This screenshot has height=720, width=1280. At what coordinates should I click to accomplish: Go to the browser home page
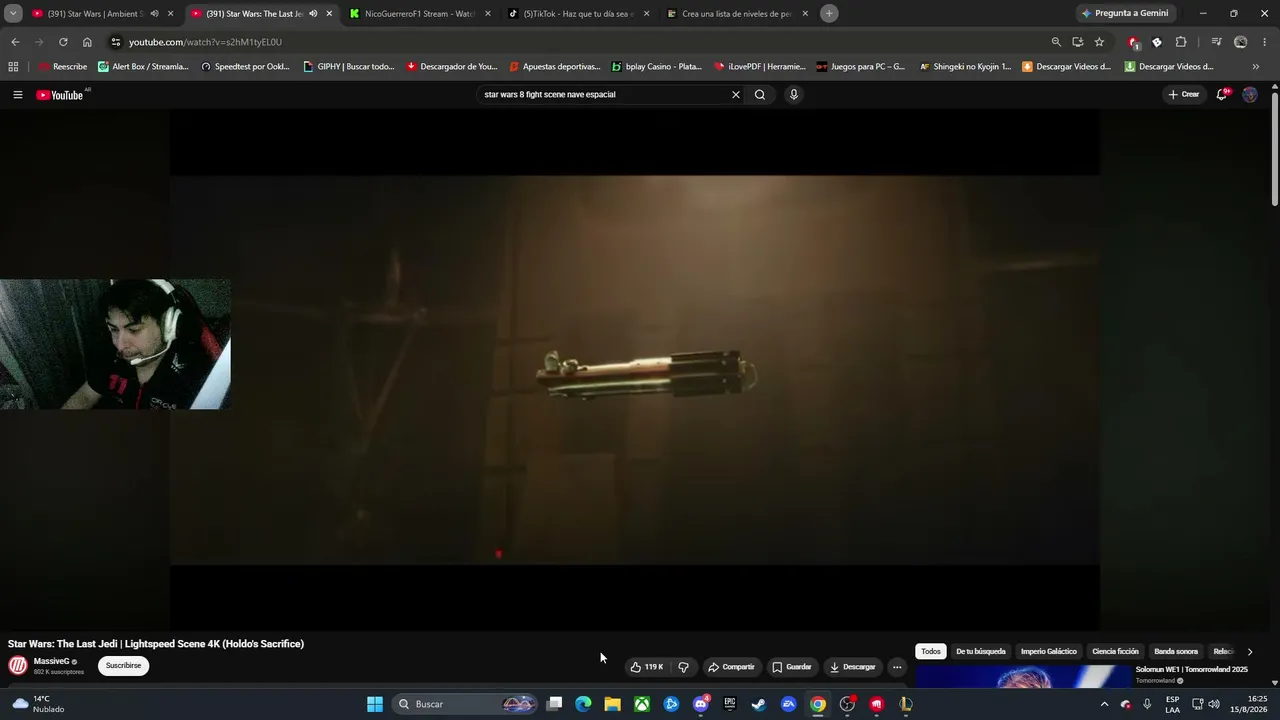click(87, 42)
